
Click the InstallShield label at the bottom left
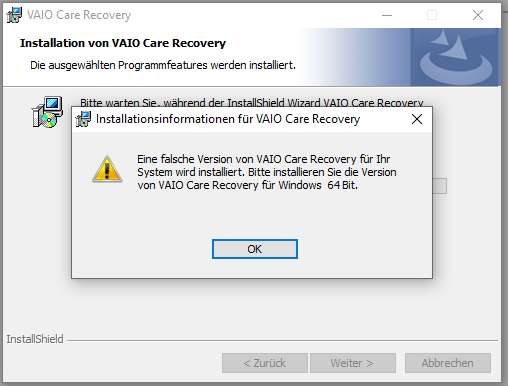pyautogui.click(x=35, y=339)
